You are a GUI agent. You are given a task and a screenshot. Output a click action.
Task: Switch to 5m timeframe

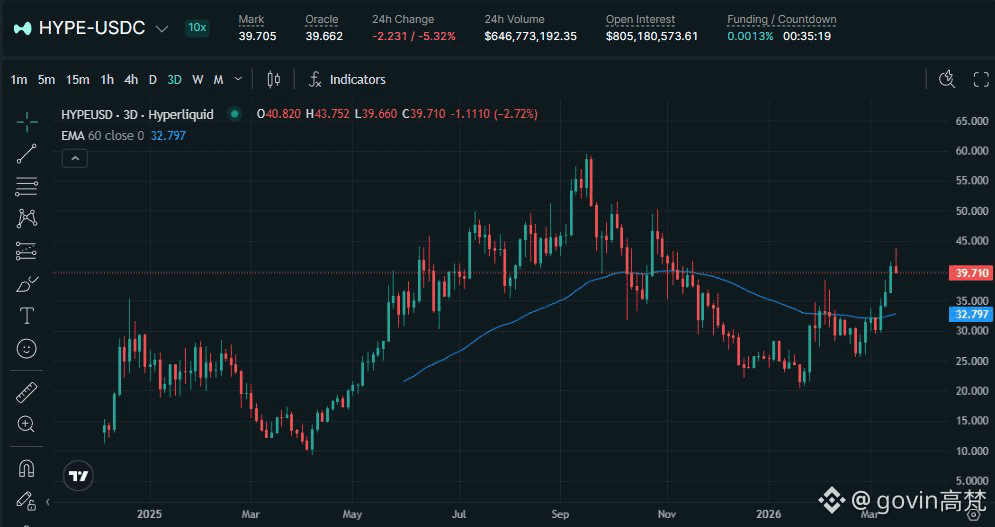46,79
